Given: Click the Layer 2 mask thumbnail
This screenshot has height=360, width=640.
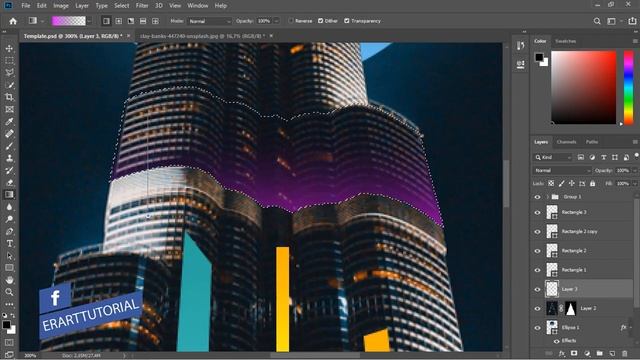Looking at the screenshot, I should coord(570,308).
